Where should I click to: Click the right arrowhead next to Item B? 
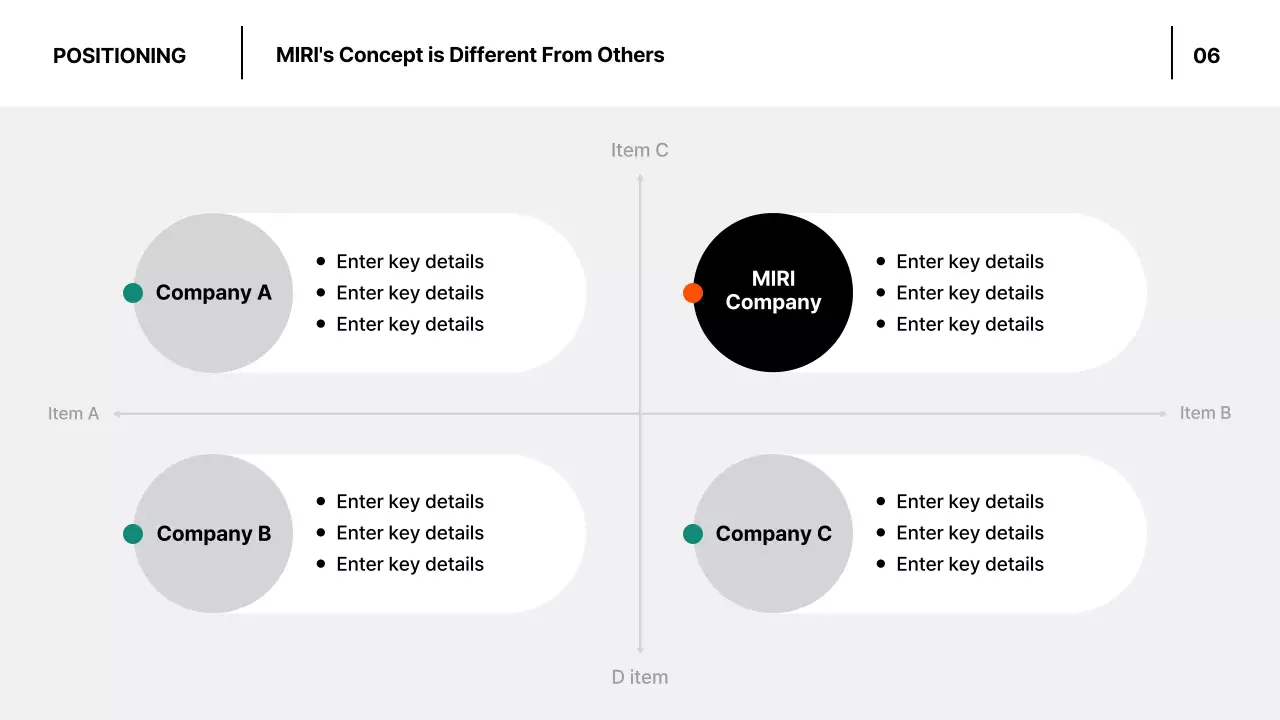pos(1162,413)
